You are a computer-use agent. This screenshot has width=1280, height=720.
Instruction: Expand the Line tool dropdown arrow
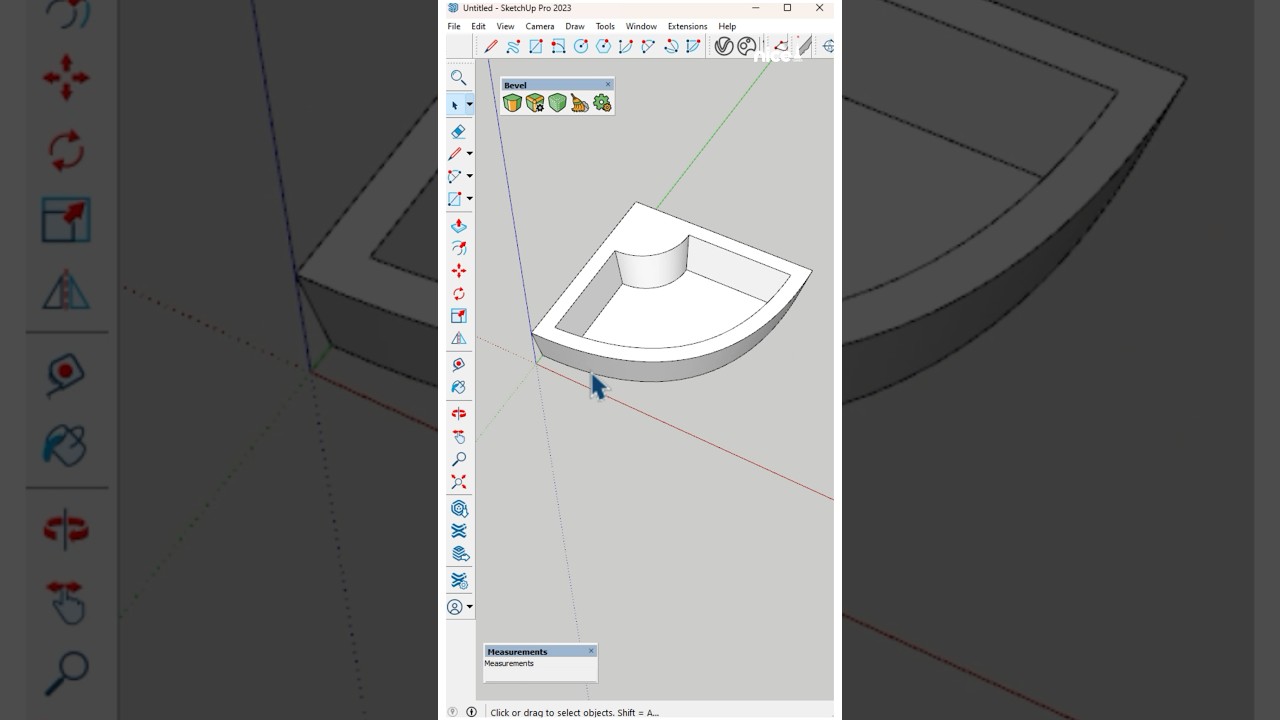click(x=469, y=154)
